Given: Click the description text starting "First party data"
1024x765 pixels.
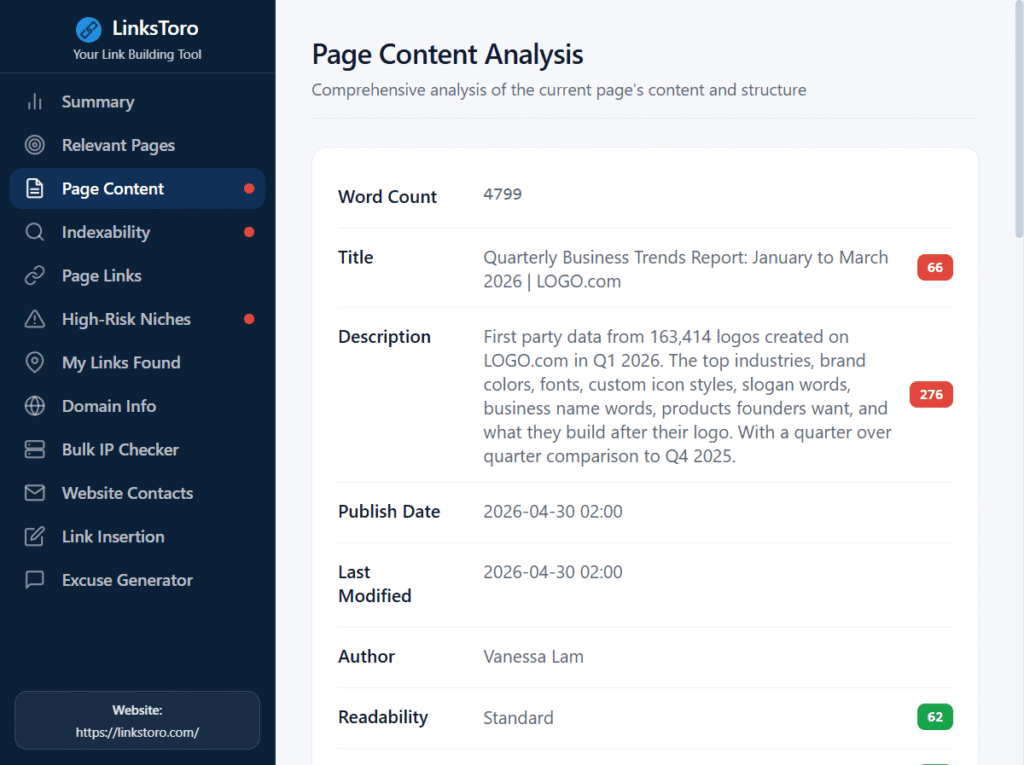Looking at the screenshot, I should (687, 396).
